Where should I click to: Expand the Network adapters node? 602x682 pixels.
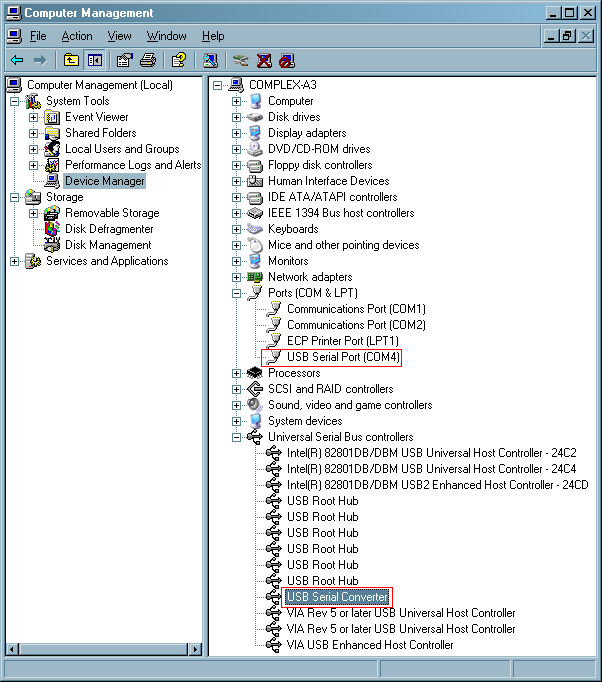coord(237,277)
